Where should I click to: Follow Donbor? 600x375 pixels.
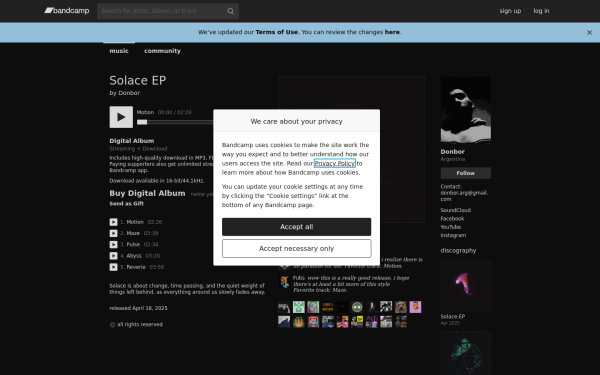click(x=466, y=173)
